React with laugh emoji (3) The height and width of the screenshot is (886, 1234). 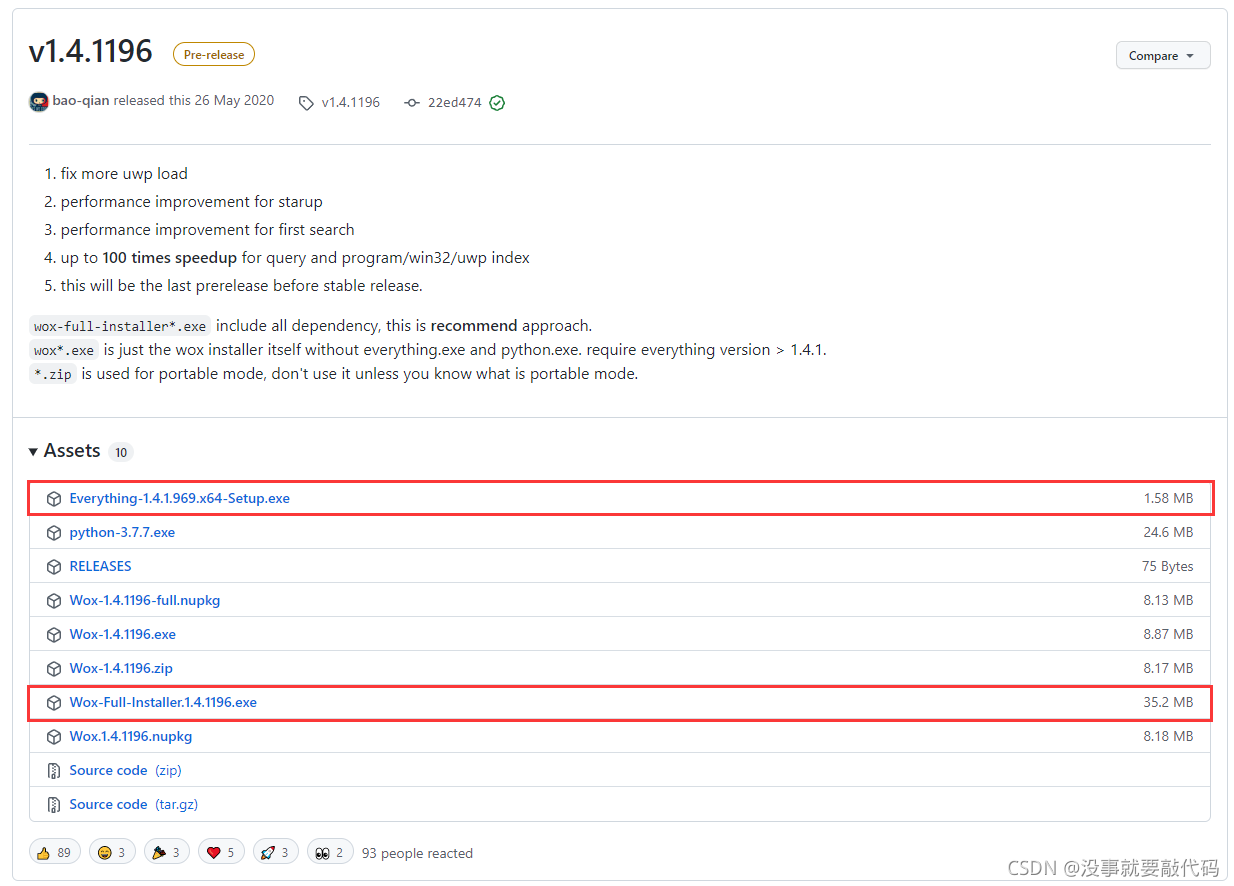click(x=112, y=852)
